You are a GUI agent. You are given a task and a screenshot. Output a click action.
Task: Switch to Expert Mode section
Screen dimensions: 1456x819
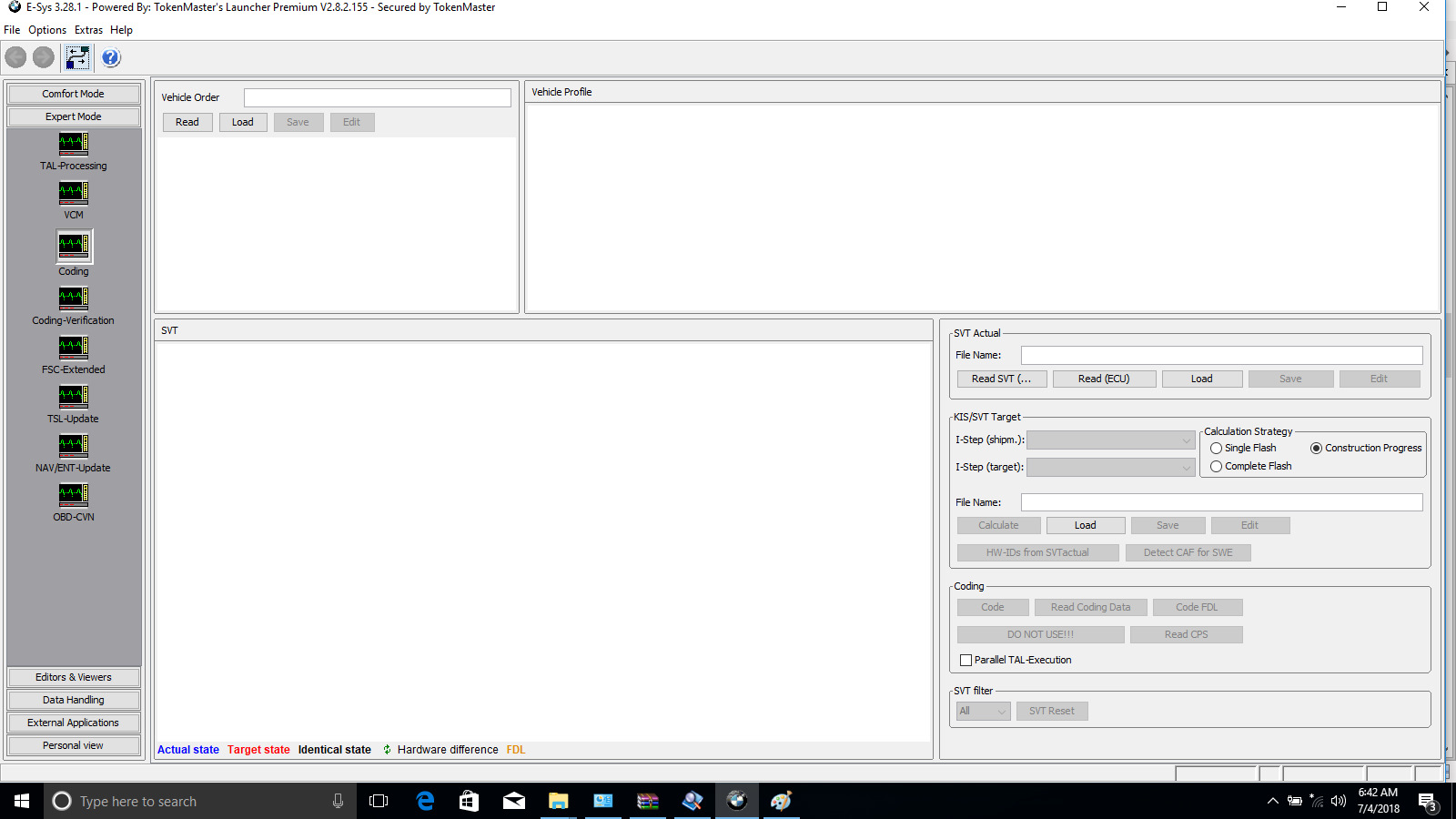point(74,116)
